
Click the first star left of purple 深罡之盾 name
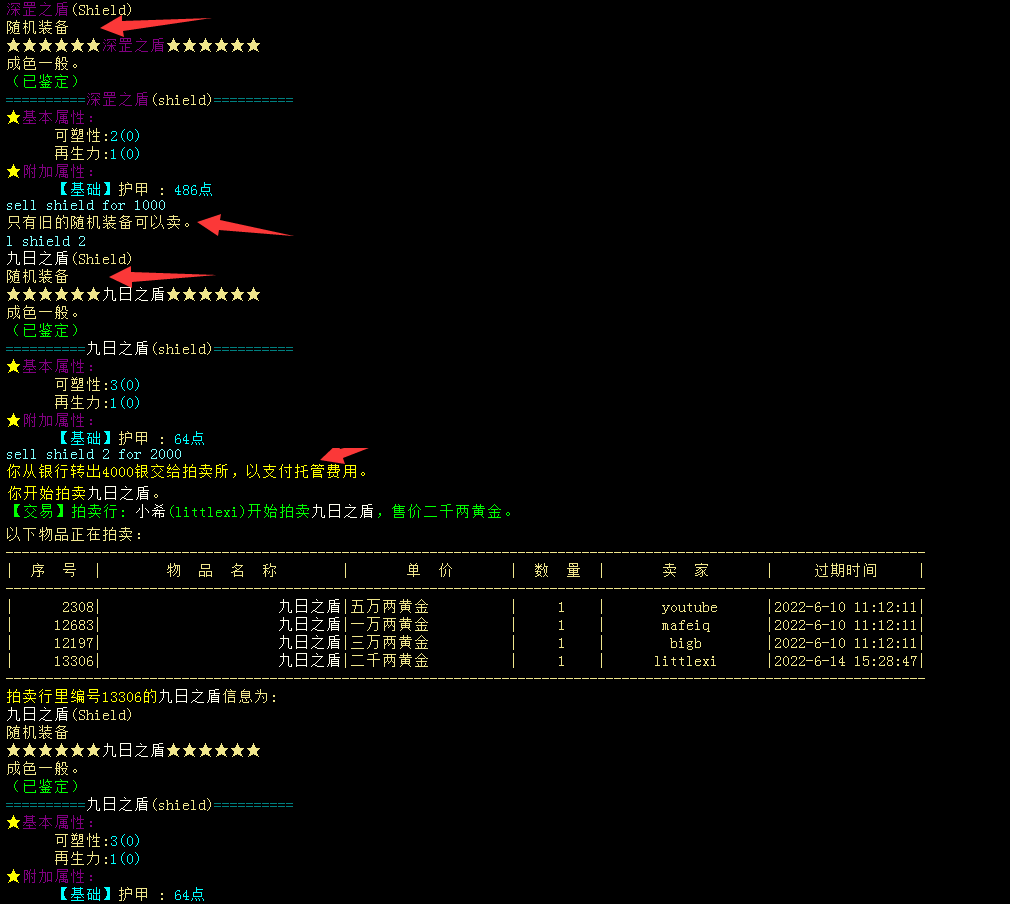pyautogui.click(x=14, y=45)
